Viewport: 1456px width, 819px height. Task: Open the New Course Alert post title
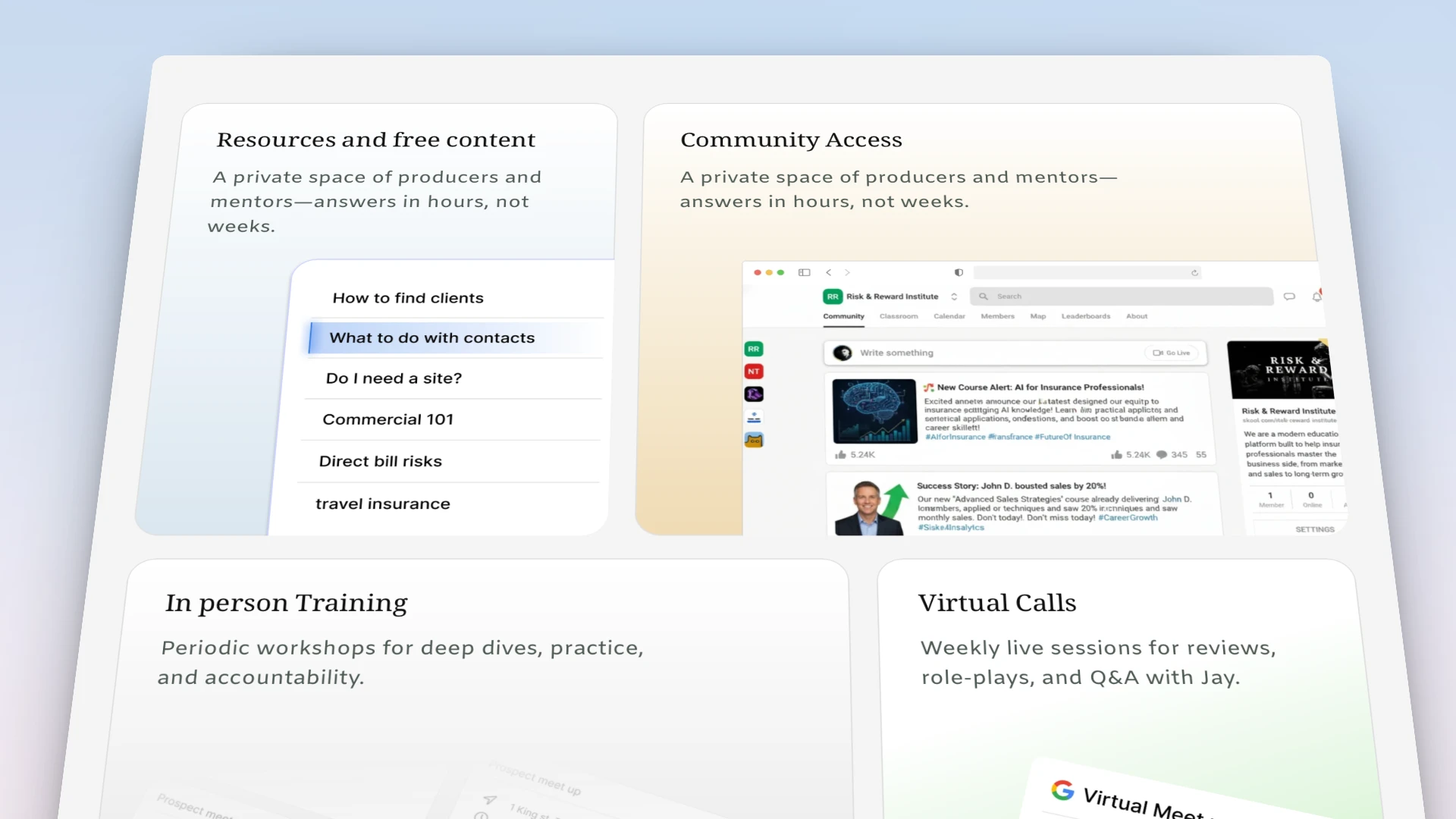[x=1040, y=388]
